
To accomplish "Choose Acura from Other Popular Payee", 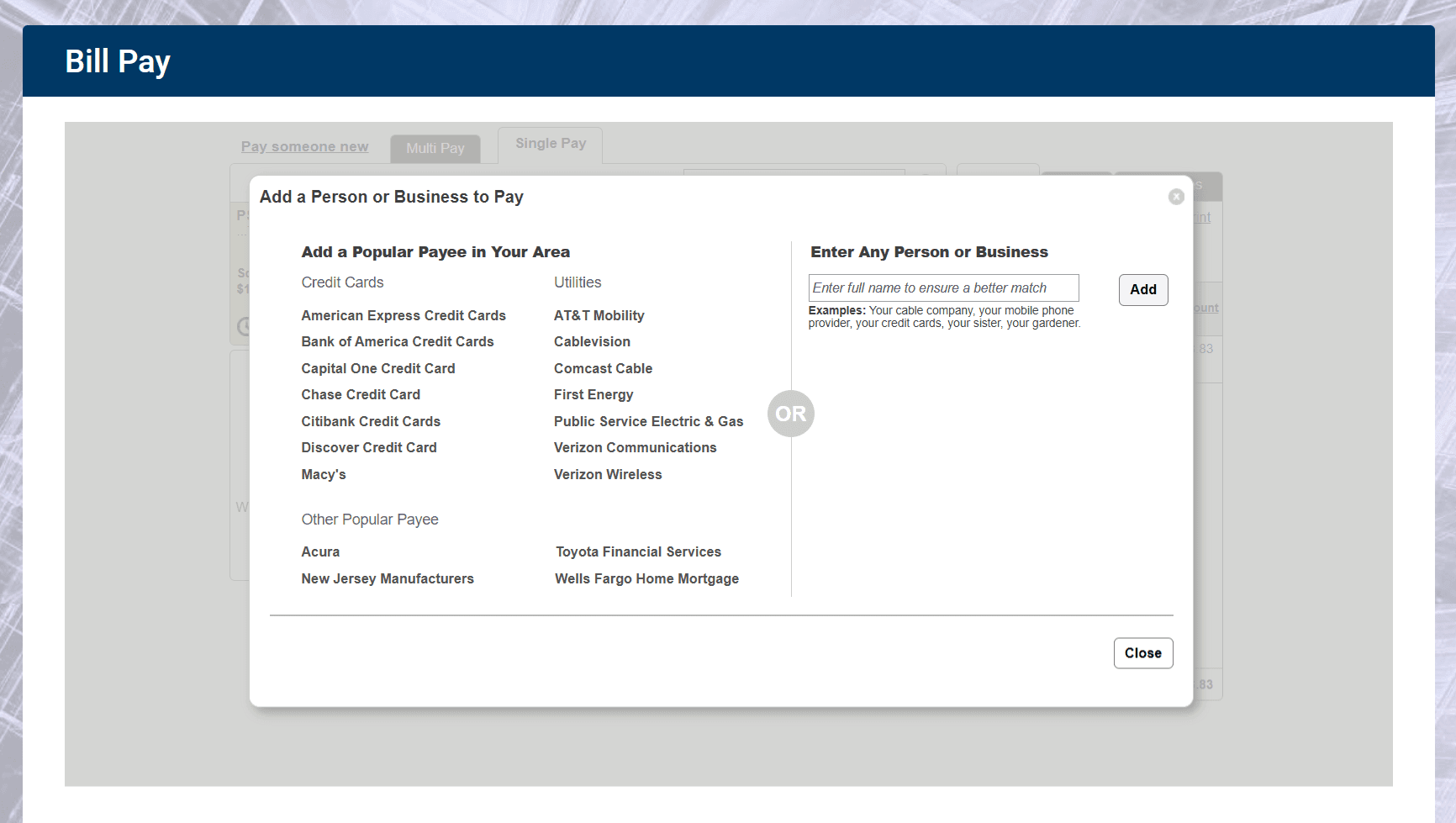I will [x=320, y=552].
